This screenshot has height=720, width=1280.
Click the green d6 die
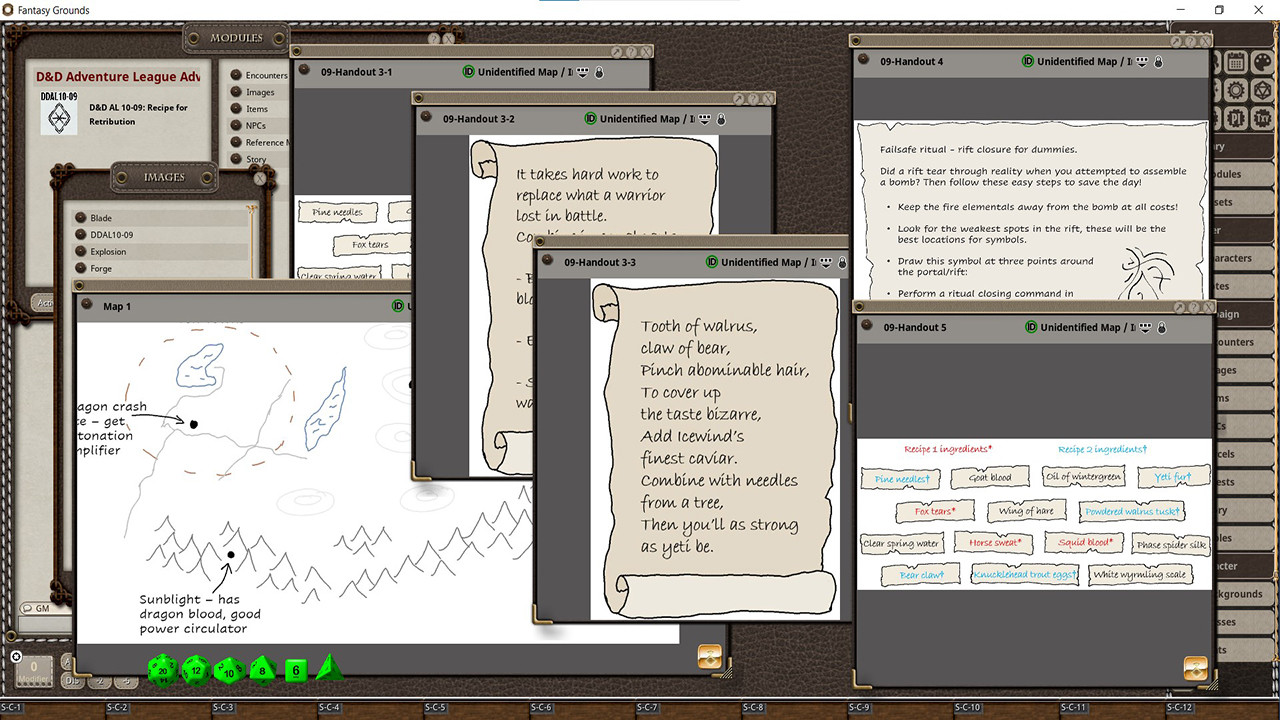pos(295,670)
